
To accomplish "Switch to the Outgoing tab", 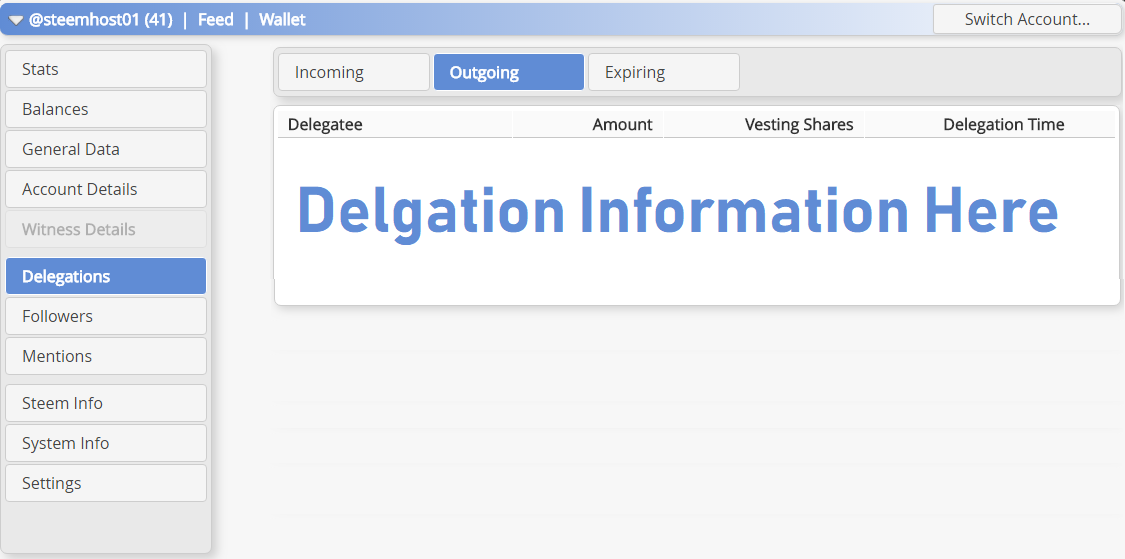I will [x=508, y=72].
